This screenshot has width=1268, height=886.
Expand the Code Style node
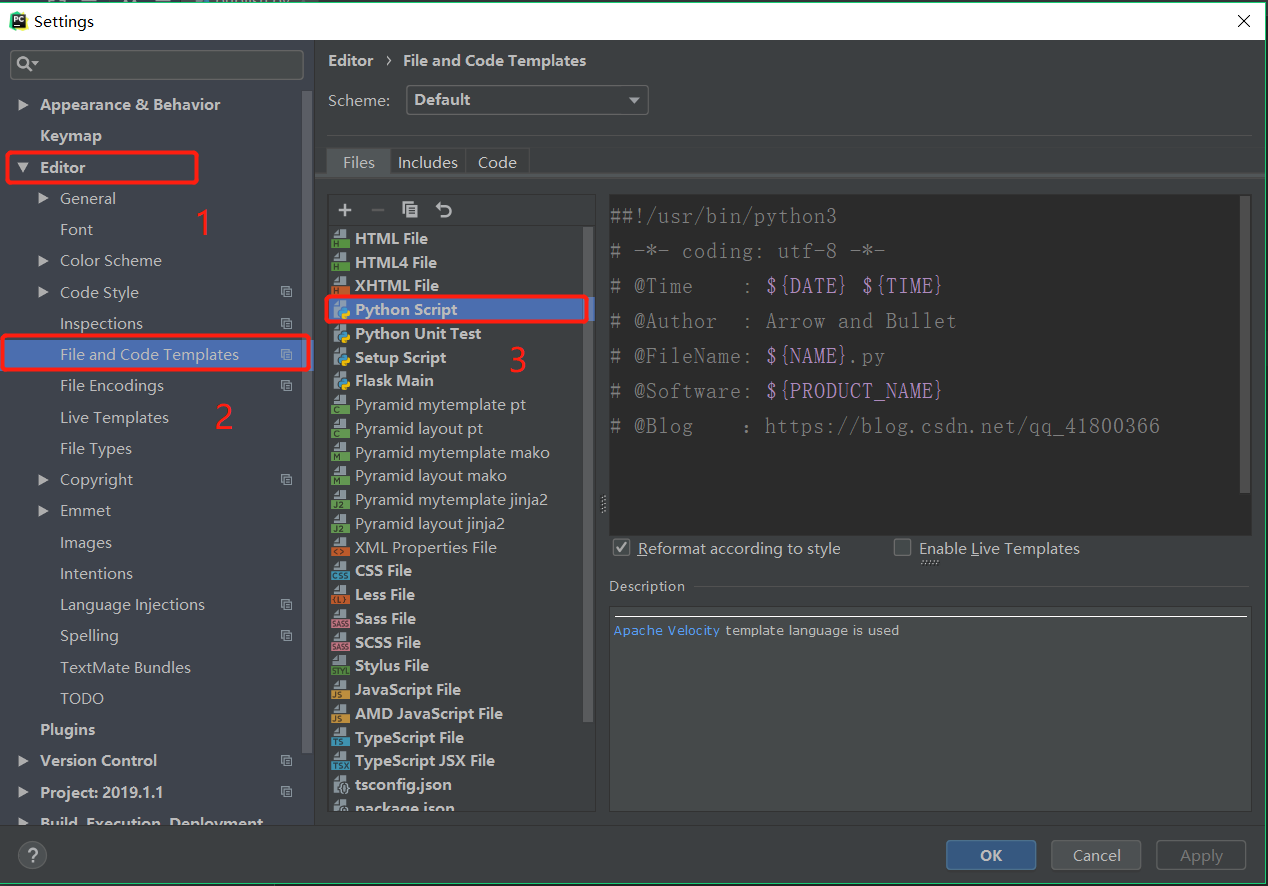coord(43,292)
